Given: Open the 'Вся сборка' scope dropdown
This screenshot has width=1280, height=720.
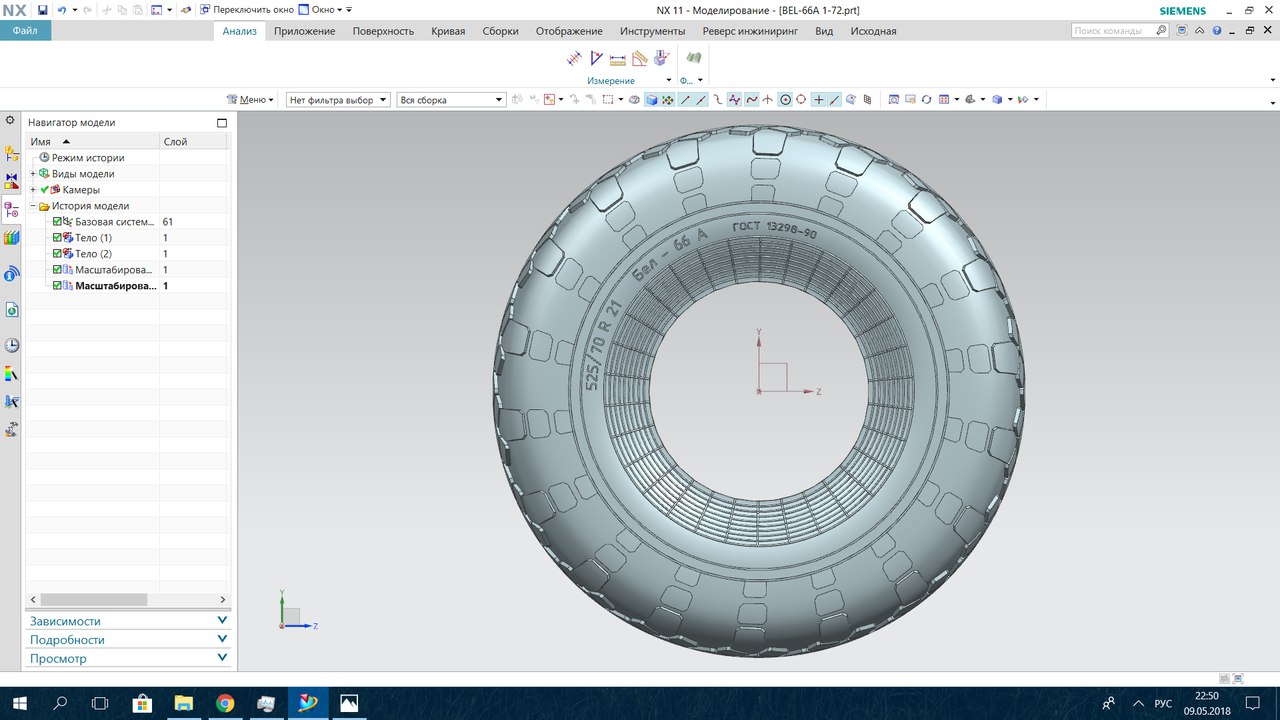Looking at the screenshot, I should 452,100.
